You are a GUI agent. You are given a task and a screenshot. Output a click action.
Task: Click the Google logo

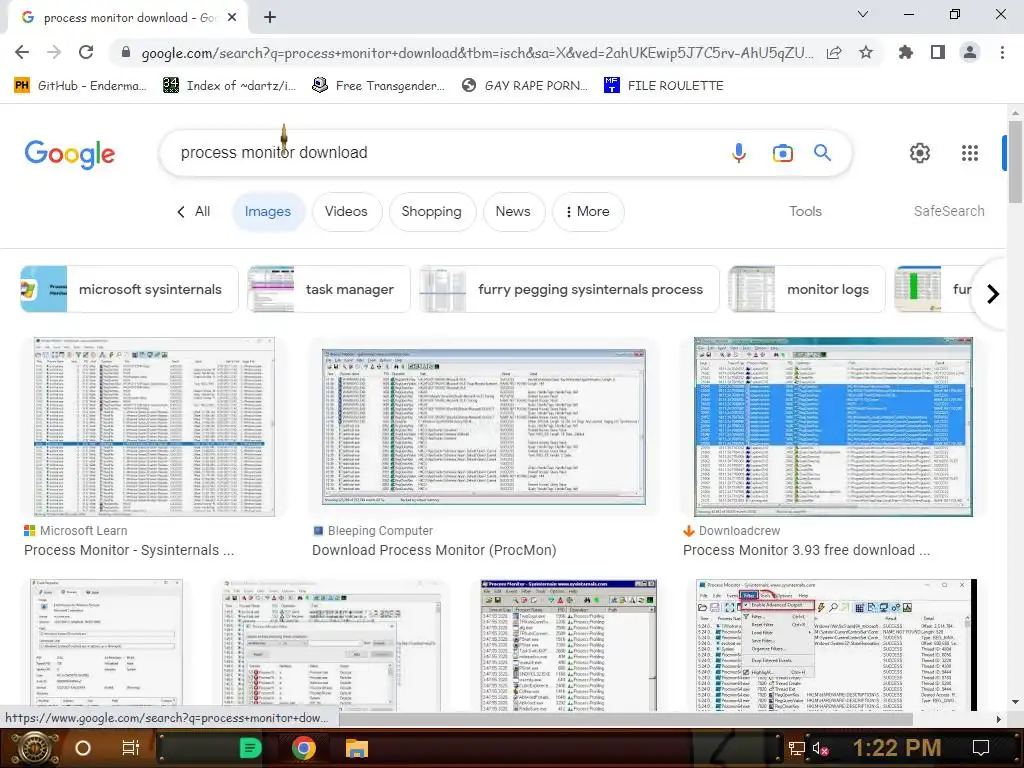(70, 153)
